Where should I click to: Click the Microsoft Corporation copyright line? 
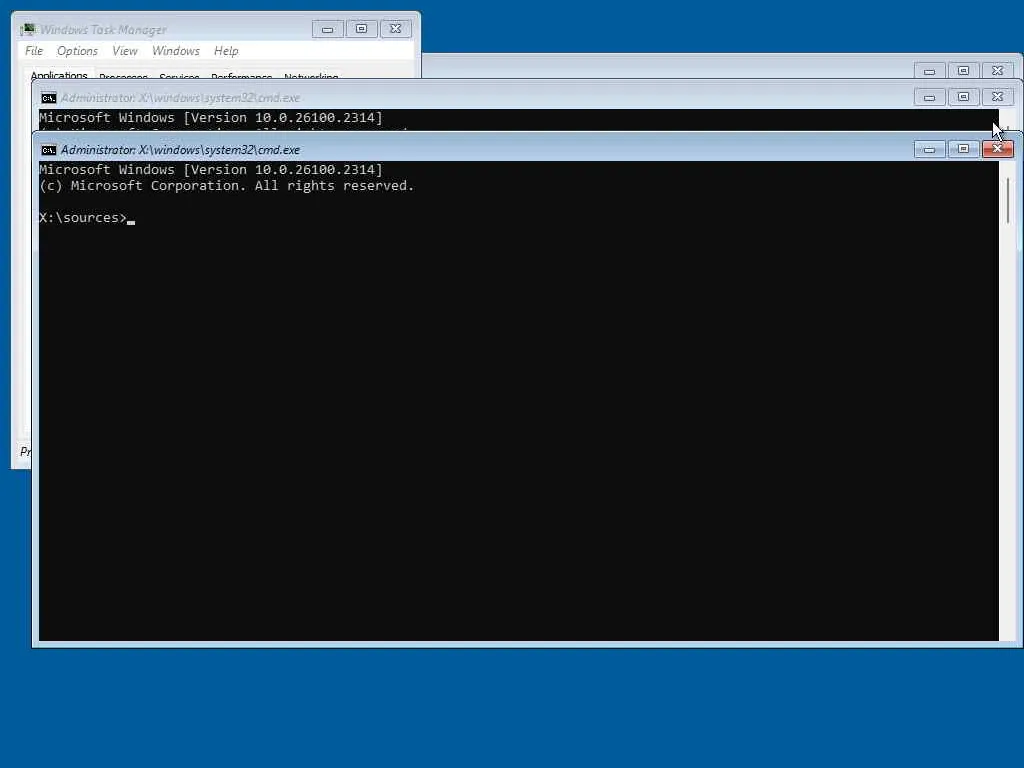[226, 186]
